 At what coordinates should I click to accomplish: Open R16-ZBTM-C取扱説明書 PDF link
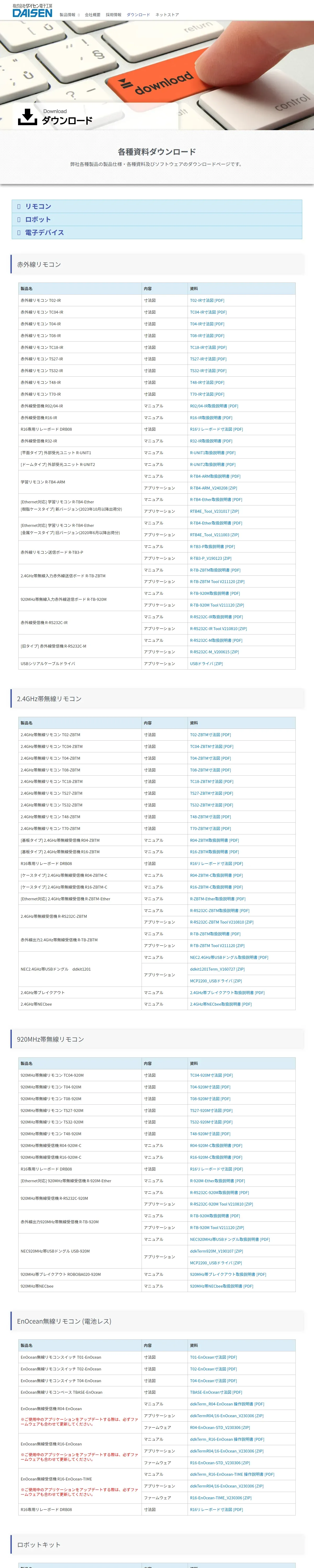pyautogui.click(x=216, y=887)
